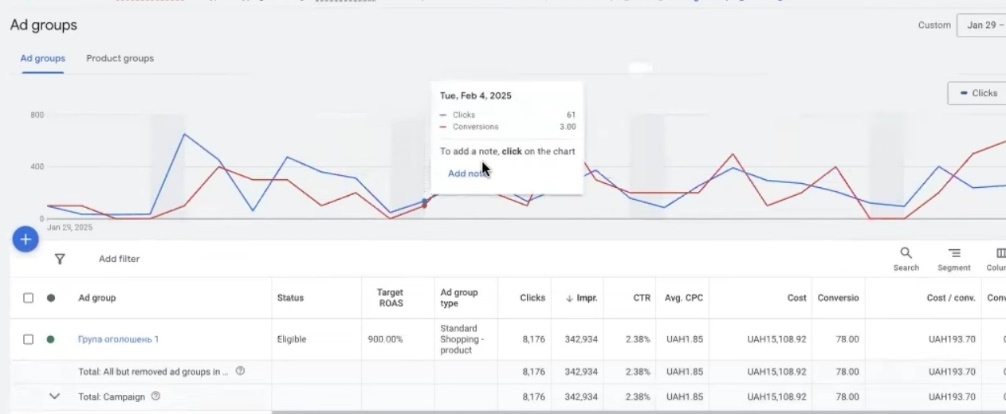1006x414 pixels.
Task: Click green status dot for Група оголошень 1
Action: coord(51,339)
